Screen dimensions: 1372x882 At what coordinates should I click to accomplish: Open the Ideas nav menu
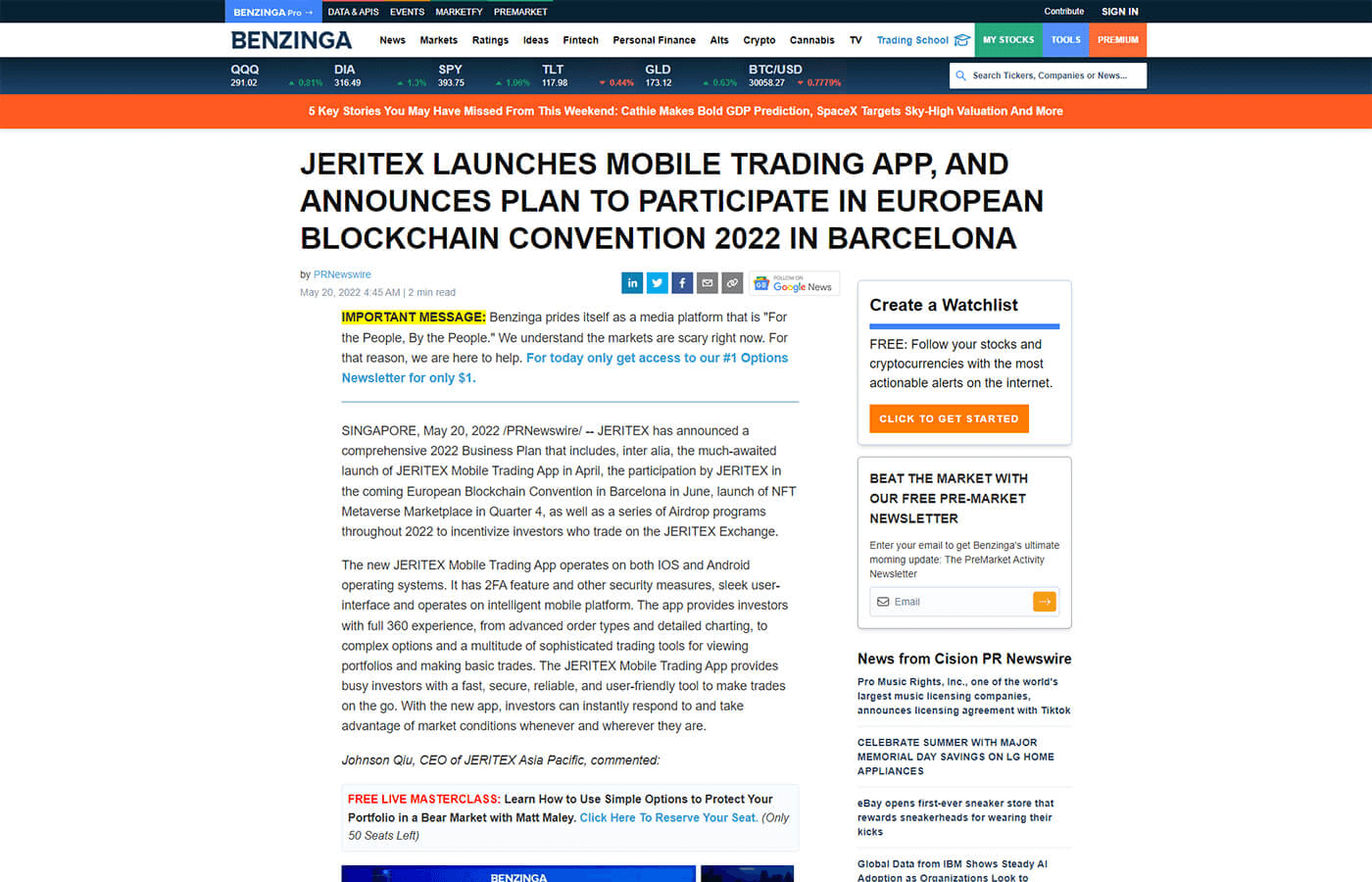pos(536,40)
